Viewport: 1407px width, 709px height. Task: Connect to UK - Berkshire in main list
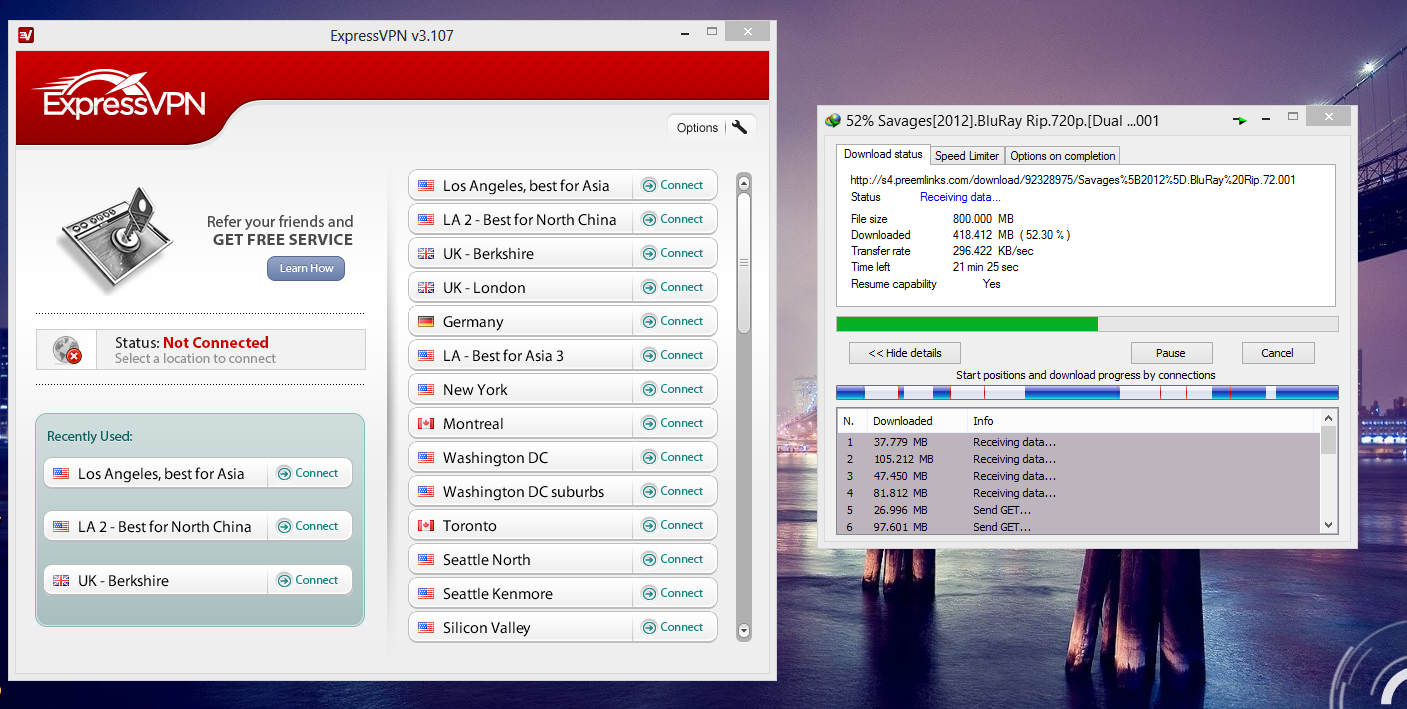674,253
